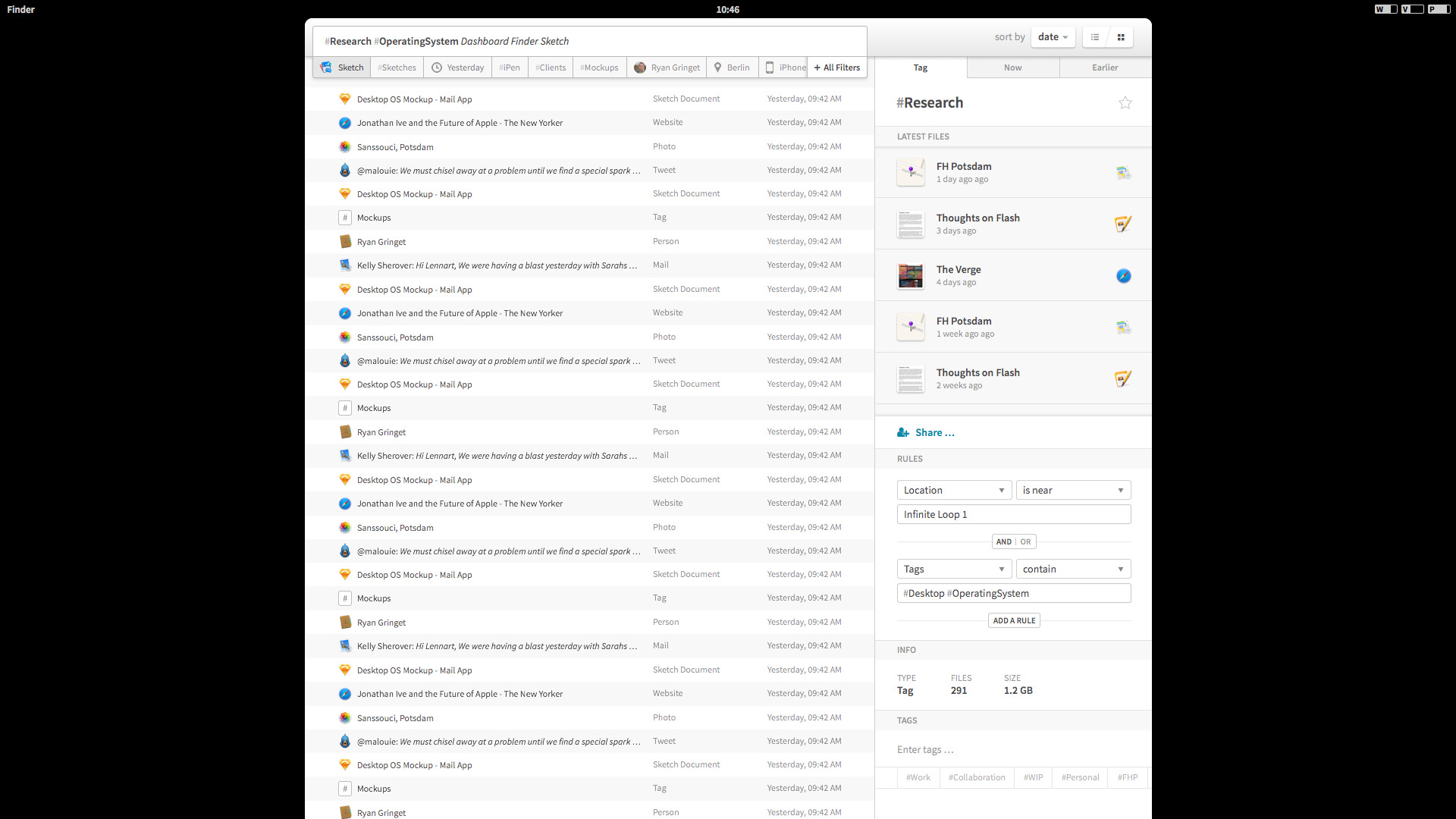Open the sort by date dropdown

tap(1053, 36)
